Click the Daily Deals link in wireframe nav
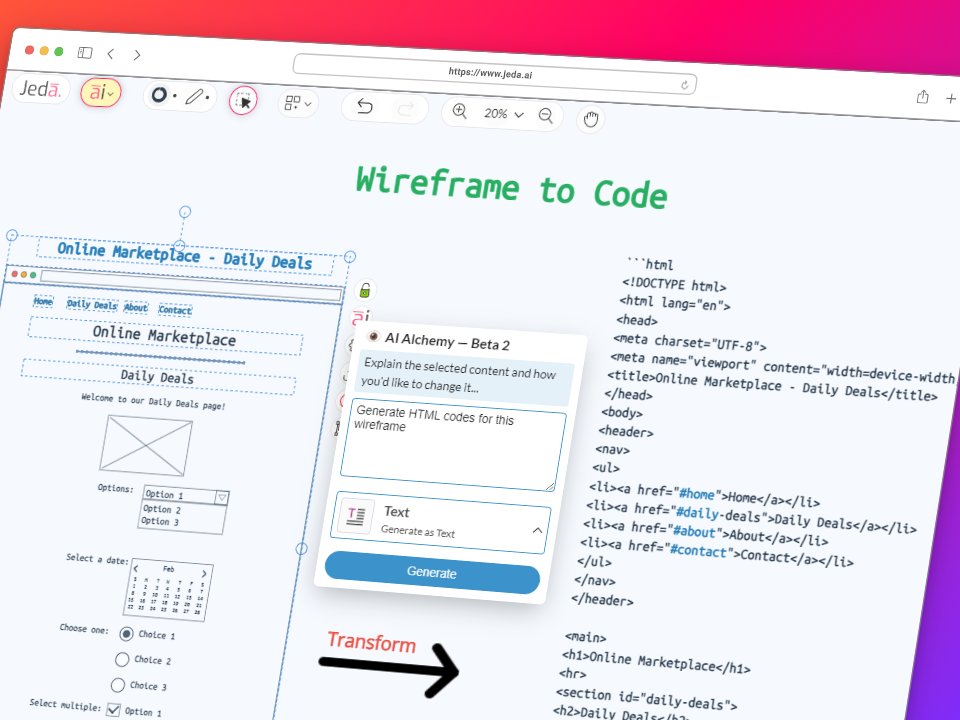Screen dimensions: 960x720 click(92, 304)
